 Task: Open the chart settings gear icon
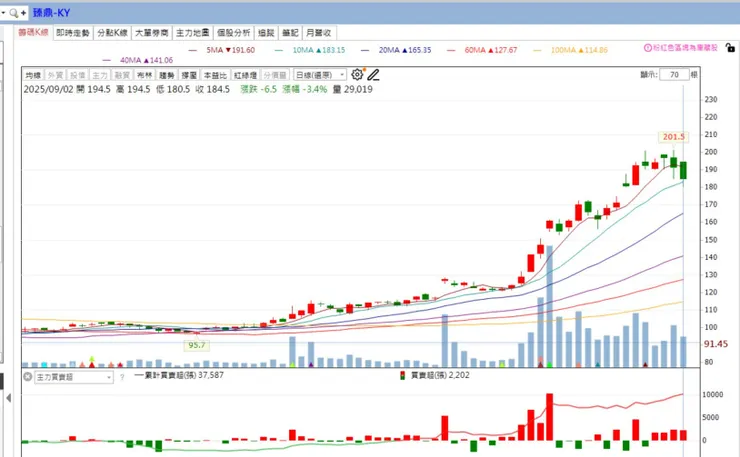click(357, 75)
